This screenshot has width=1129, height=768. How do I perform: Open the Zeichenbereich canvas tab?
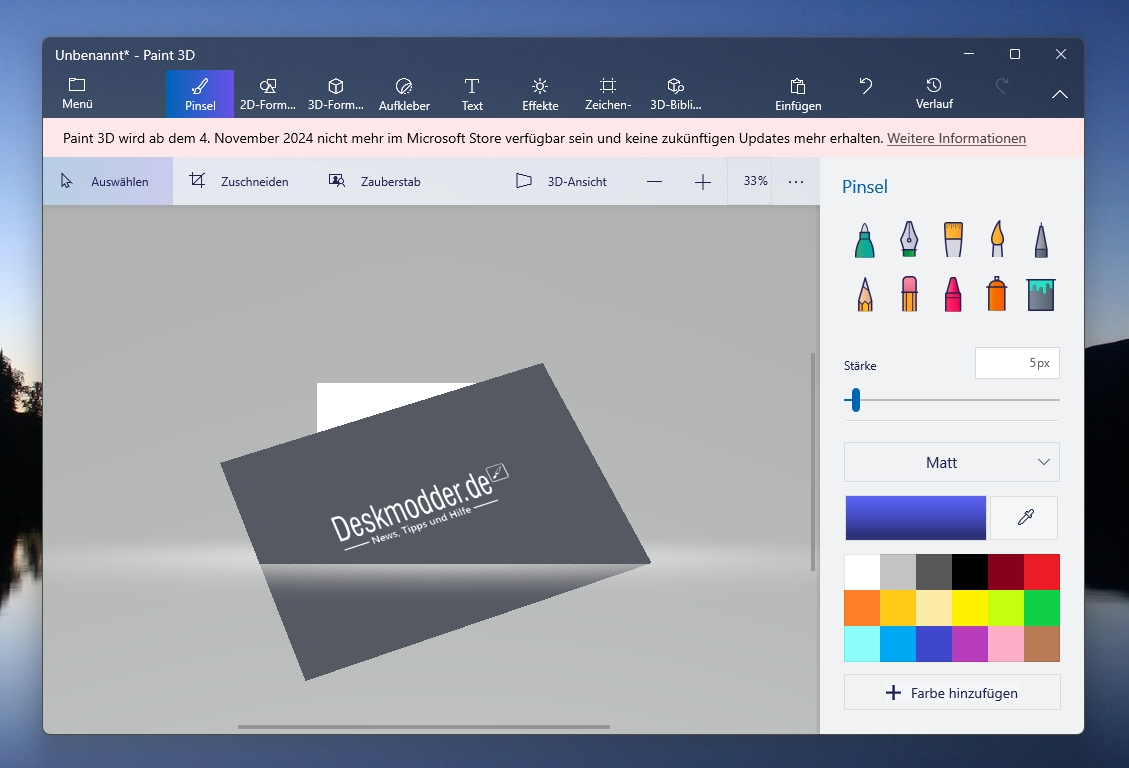pos(608,94)
